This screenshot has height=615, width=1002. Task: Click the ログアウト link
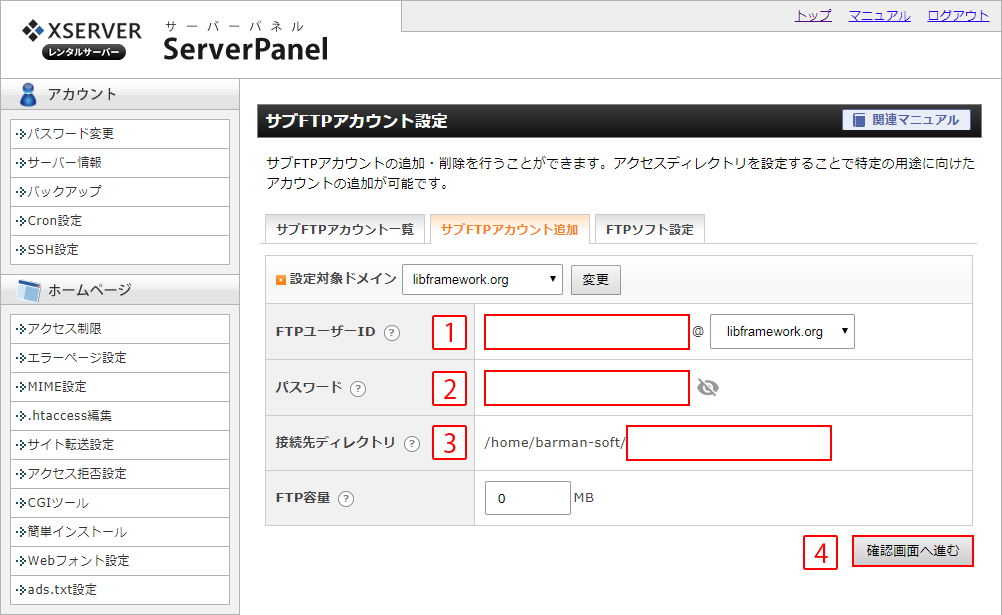point(957,17)
